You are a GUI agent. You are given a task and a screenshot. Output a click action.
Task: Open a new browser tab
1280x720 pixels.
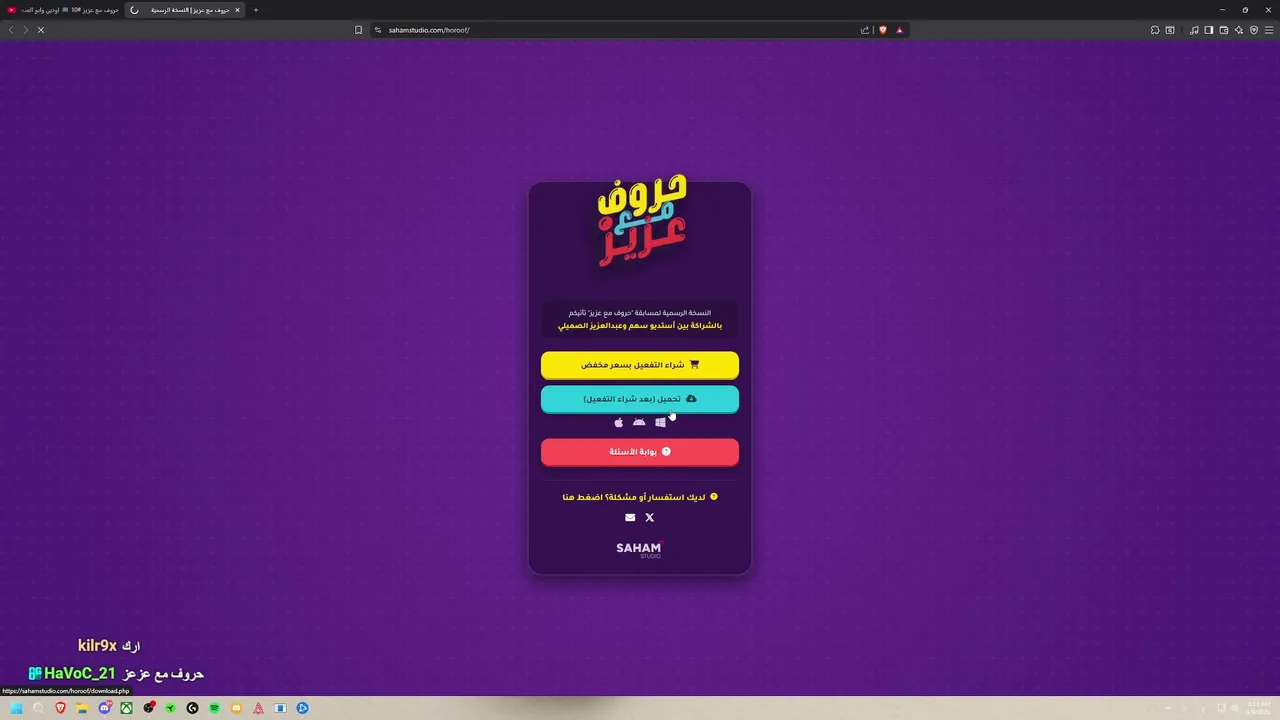(256, 10)
